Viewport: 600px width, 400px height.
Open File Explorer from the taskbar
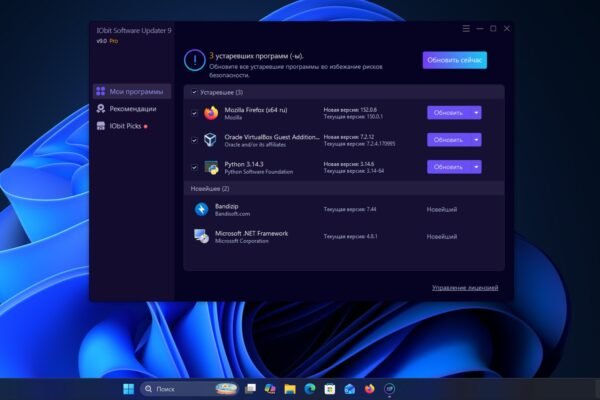pyautogui.click(x=290, y=389)
